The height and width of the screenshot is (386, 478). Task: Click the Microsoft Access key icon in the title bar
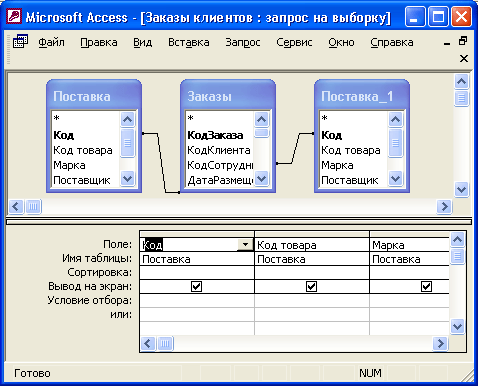(x=15, y=17)
